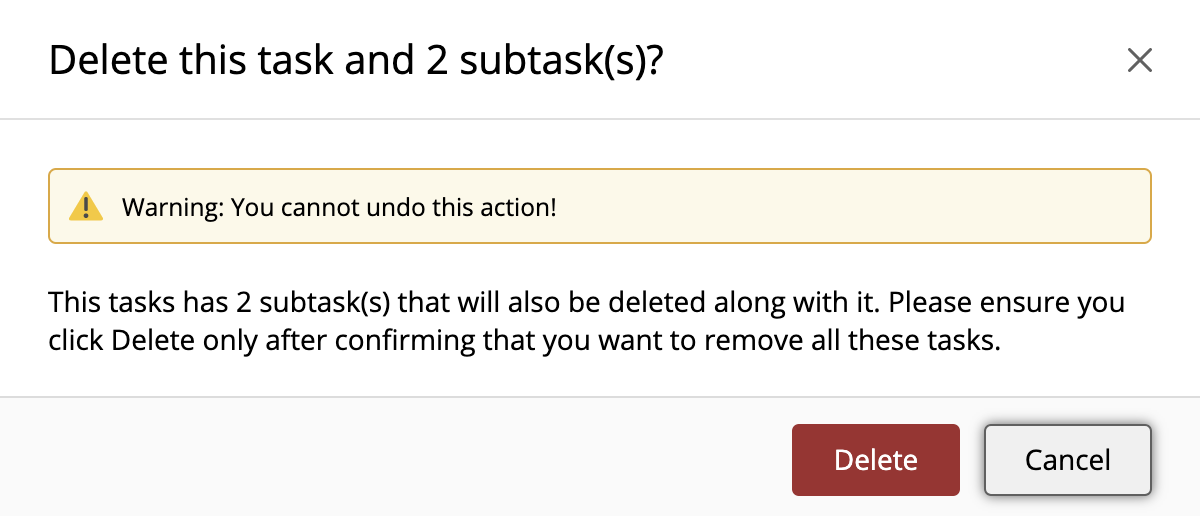Click "remove all these tasks" in the description

click(884, 340)
